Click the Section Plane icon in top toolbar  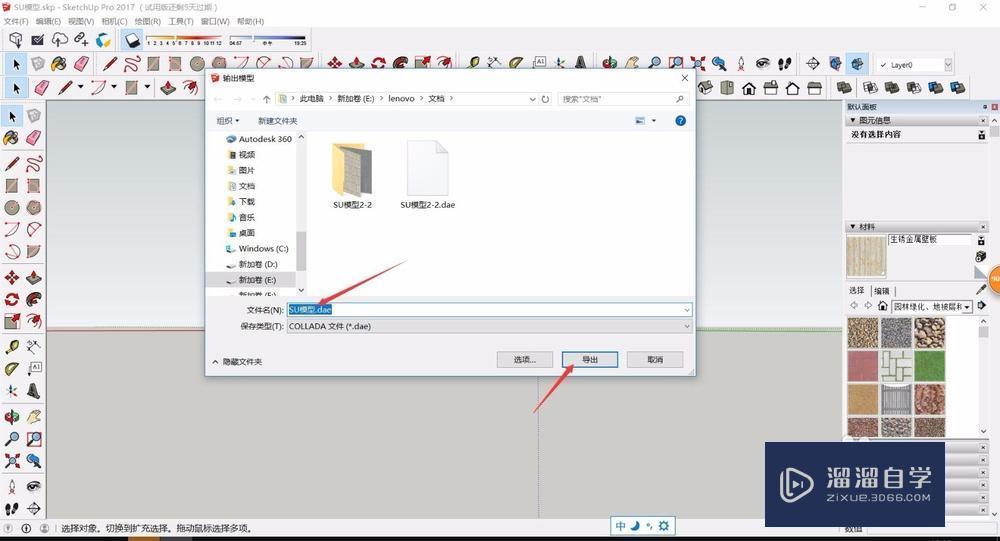tap(812, 63)
